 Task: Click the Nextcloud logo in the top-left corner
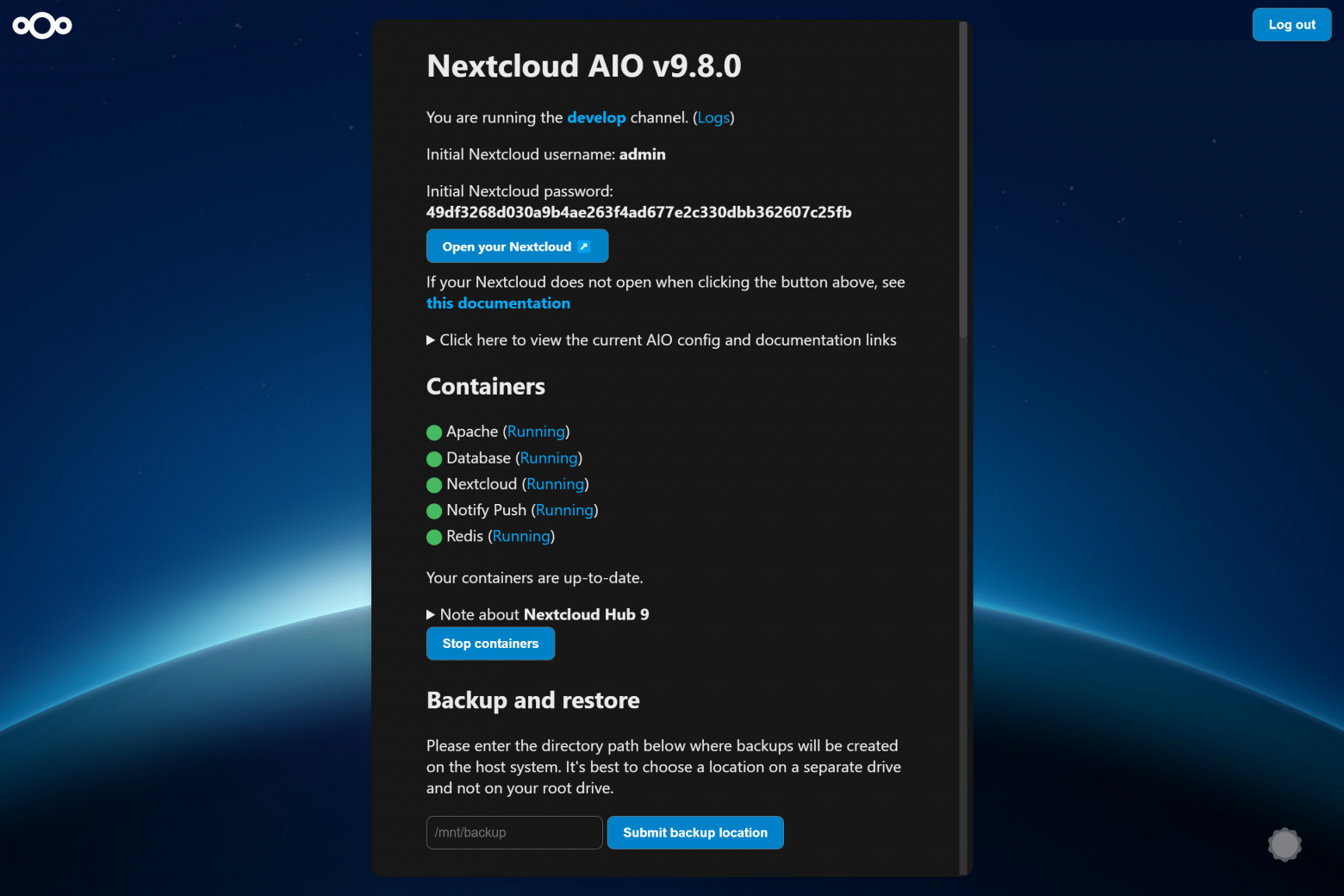click(x=41, y=26)
